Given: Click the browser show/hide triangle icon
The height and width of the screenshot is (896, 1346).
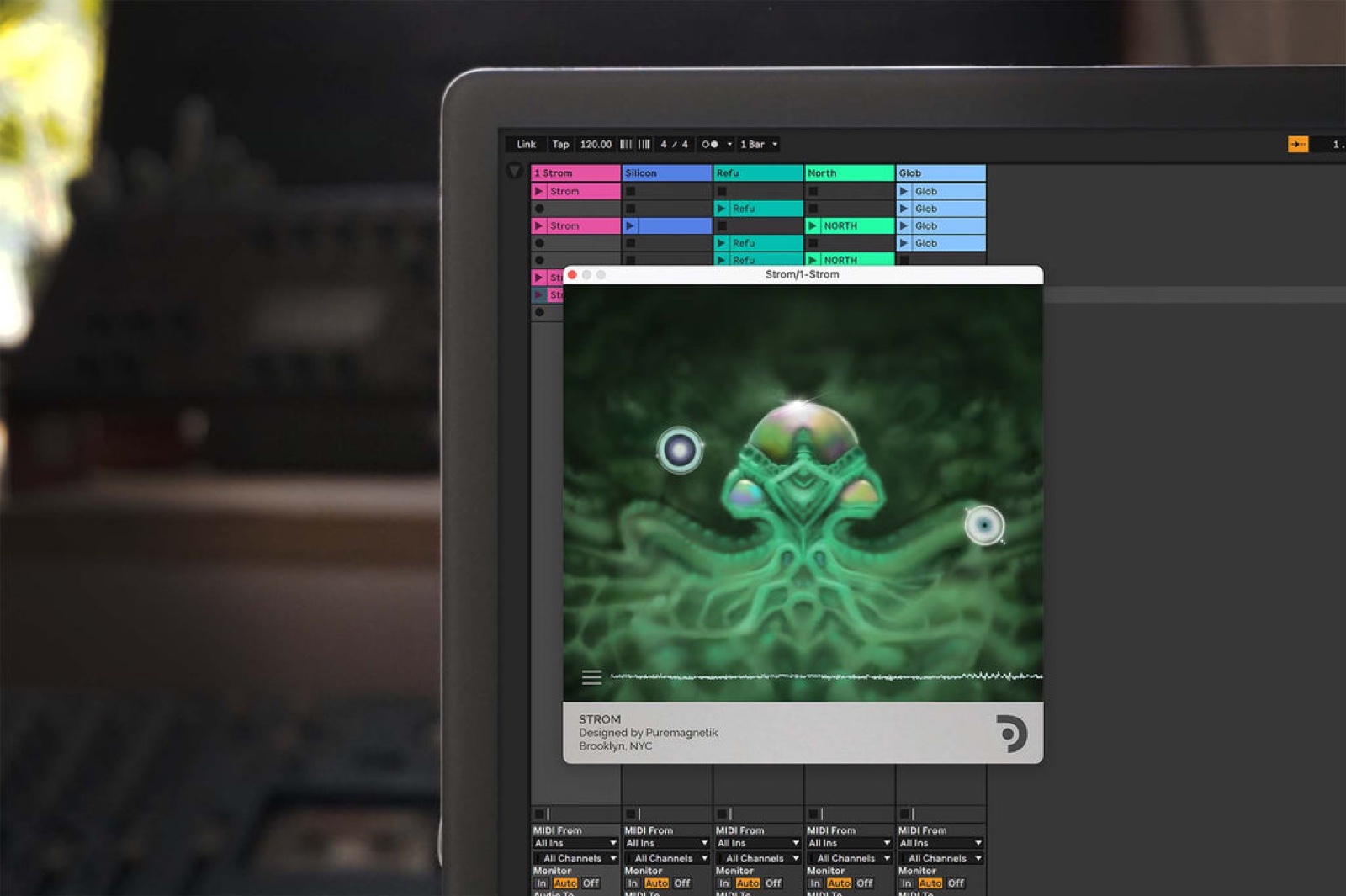Looking at the screenshot, I should [515, 172].
